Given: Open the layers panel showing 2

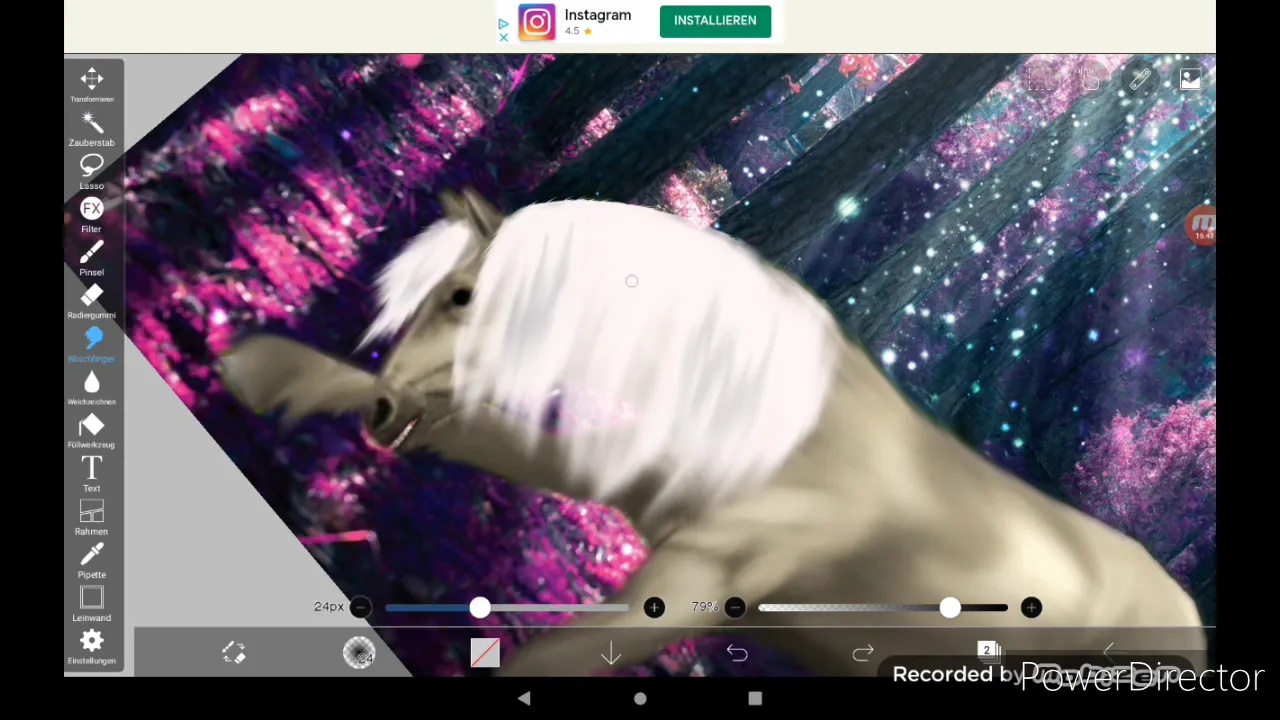Looking at the screenshot, I should click(x=988, y=651).
